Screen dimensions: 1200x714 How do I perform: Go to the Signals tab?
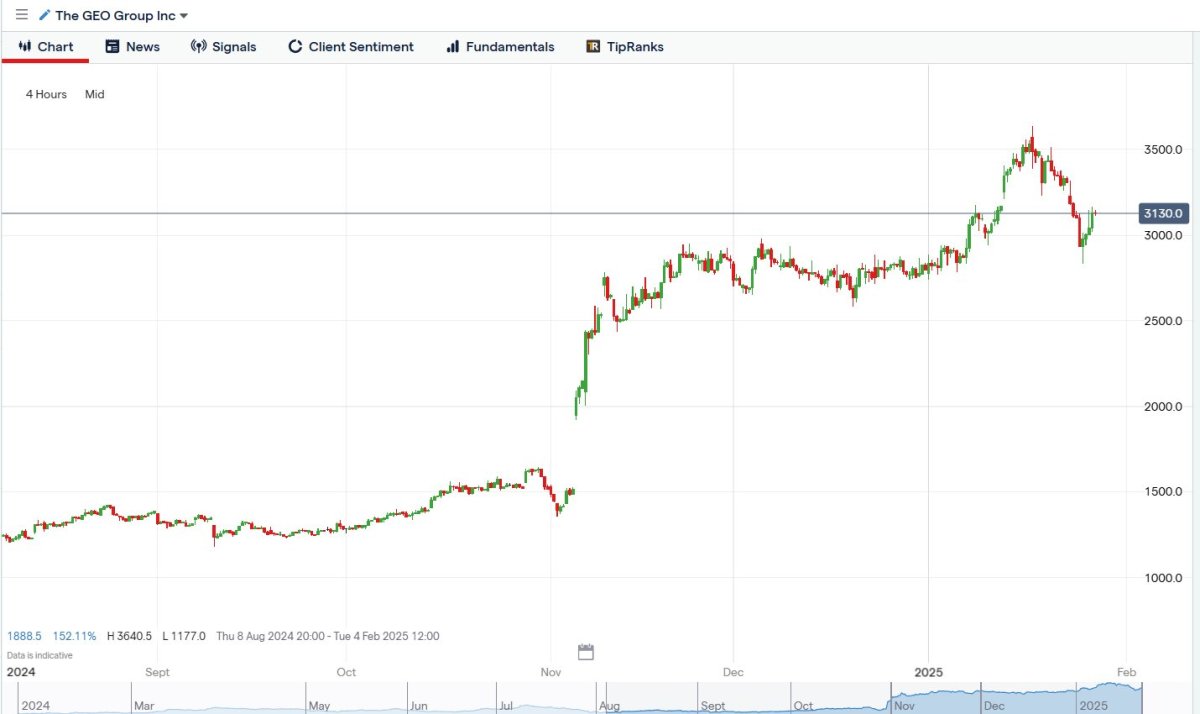223,46
